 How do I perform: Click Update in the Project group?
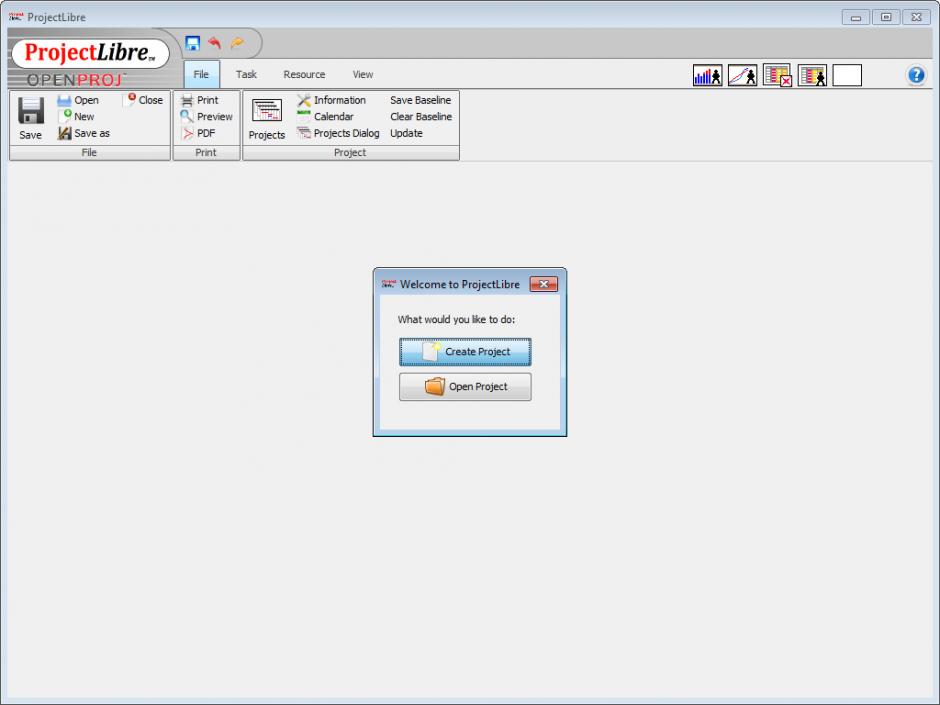coord(406,133)
